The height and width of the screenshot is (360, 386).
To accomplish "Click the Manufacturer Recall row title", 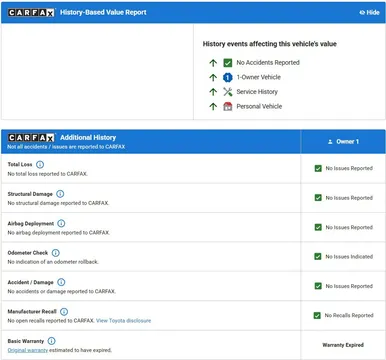I will pos(32,312).
